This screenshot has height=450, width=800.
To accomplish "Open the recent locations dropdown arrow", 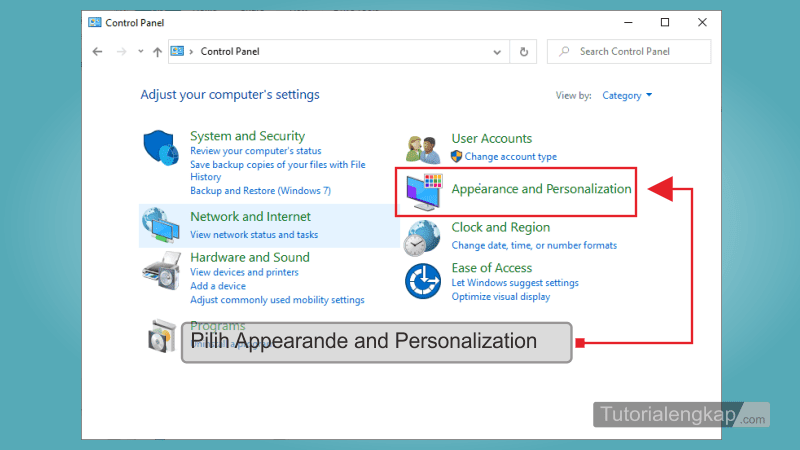I will click(x=140, y=51).
